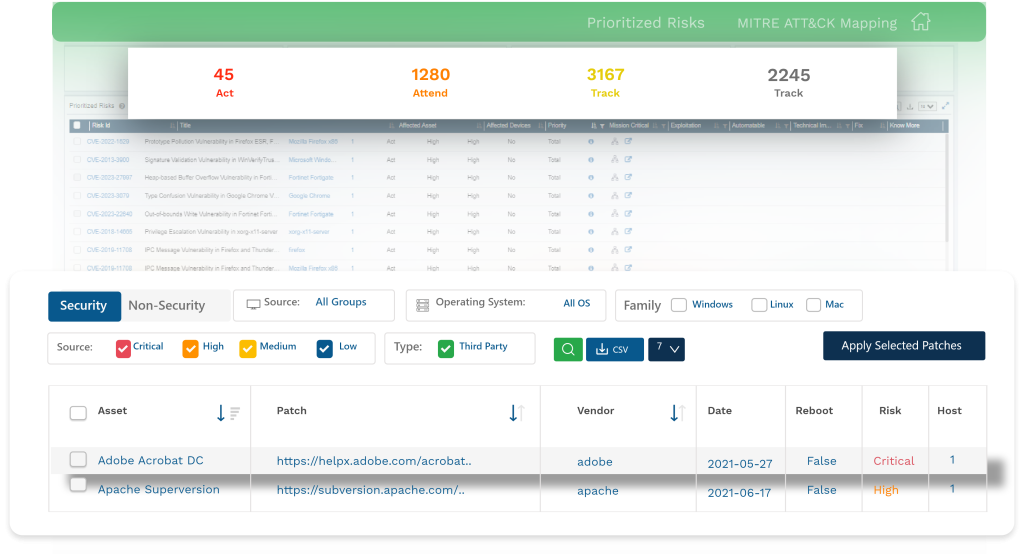The height and width of the screenshot is (554, 1024).
Task: Switch to the Non-Security tab
Action: point(166,306)
